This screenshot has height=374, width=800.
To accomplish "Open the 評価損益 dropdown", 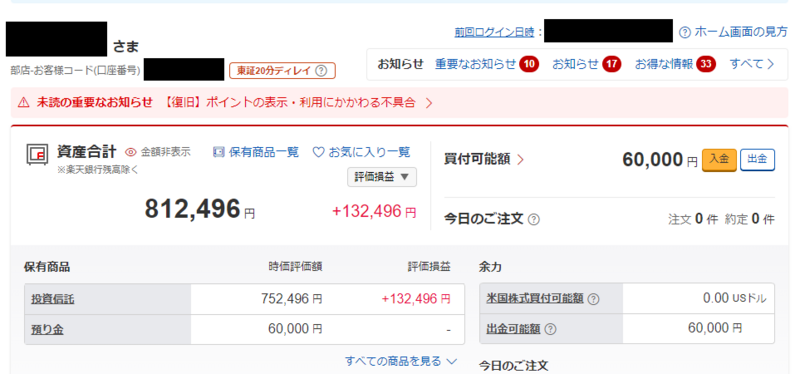I will pyautogui.click(x=382, y=177).
